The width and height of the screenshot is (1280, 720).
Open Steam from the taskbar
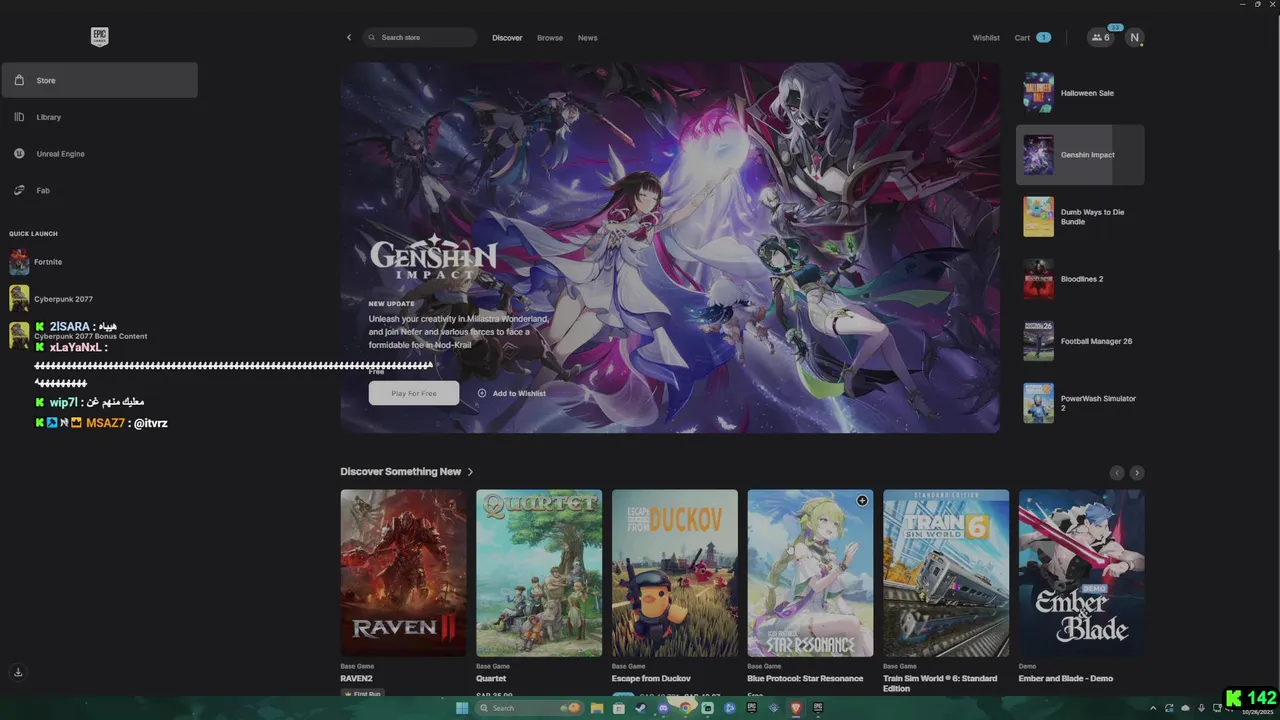click(x=641, y=708)
